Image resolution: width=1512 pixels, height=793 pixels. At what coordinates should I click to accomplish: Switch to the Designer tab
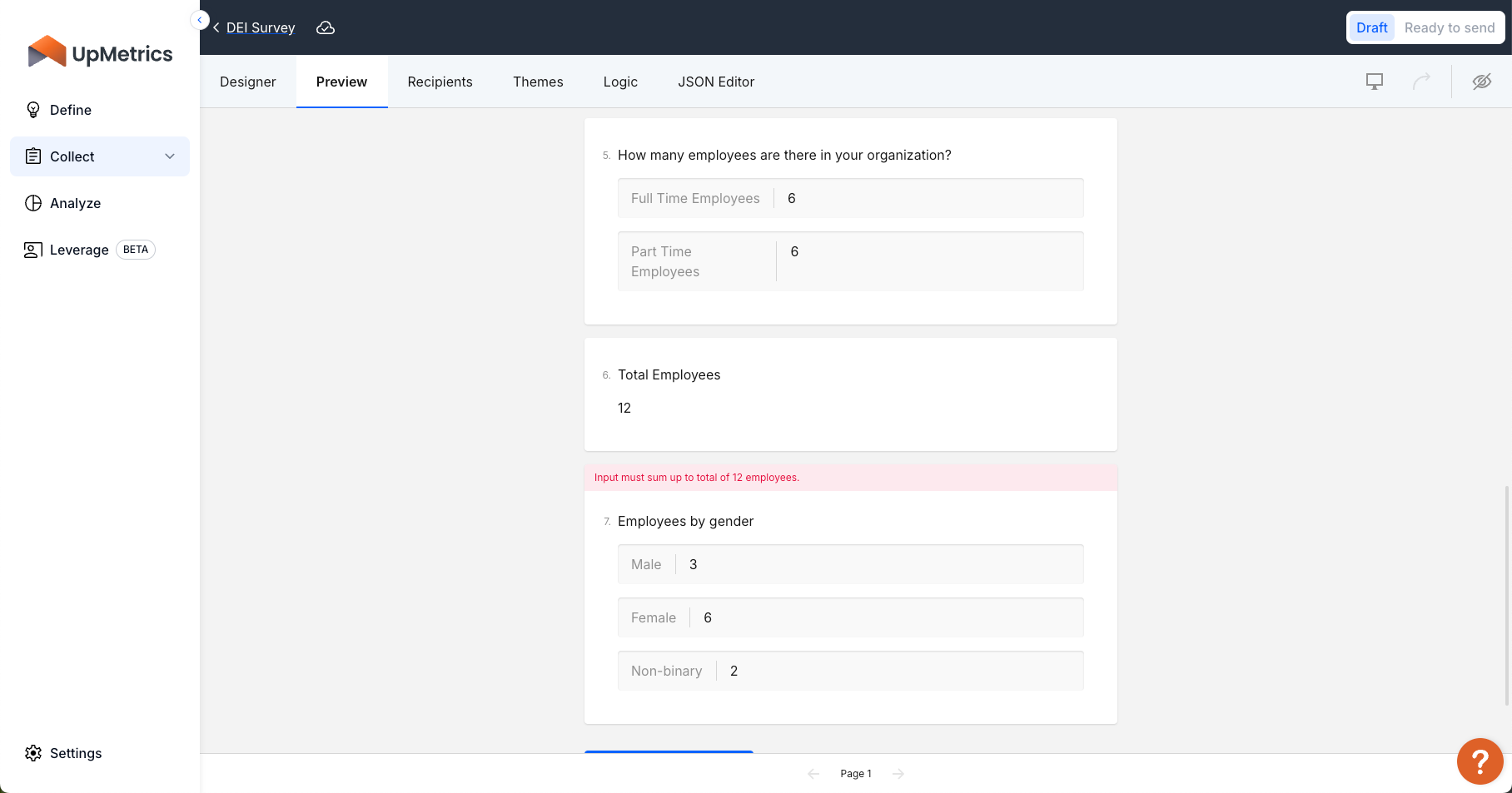tap(247, 82)
